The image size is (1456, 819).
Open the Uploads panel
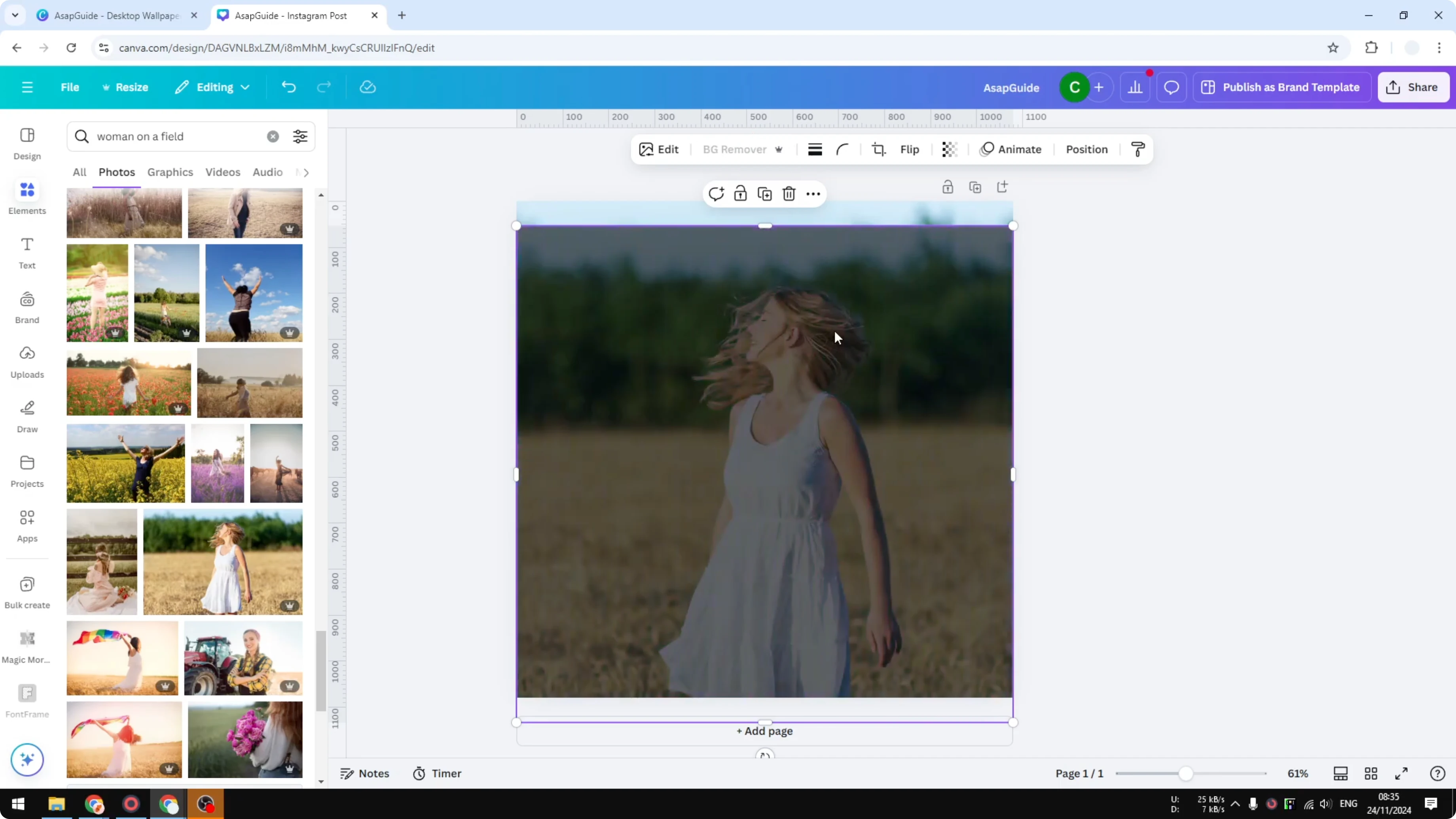[x=27, y=362]
